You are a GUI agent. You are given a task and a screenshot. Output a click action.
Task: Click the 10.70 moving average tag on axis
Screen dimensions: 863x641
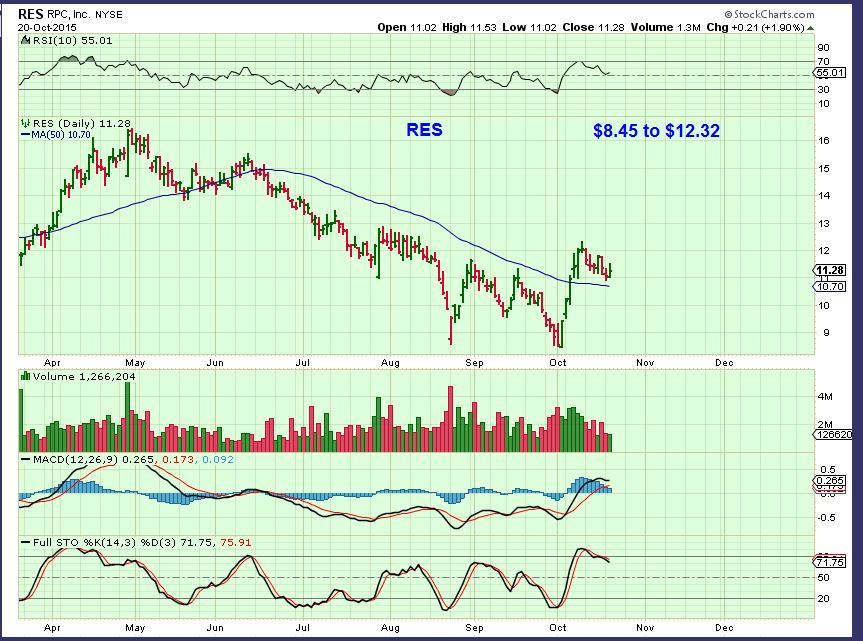pos(829,286)
